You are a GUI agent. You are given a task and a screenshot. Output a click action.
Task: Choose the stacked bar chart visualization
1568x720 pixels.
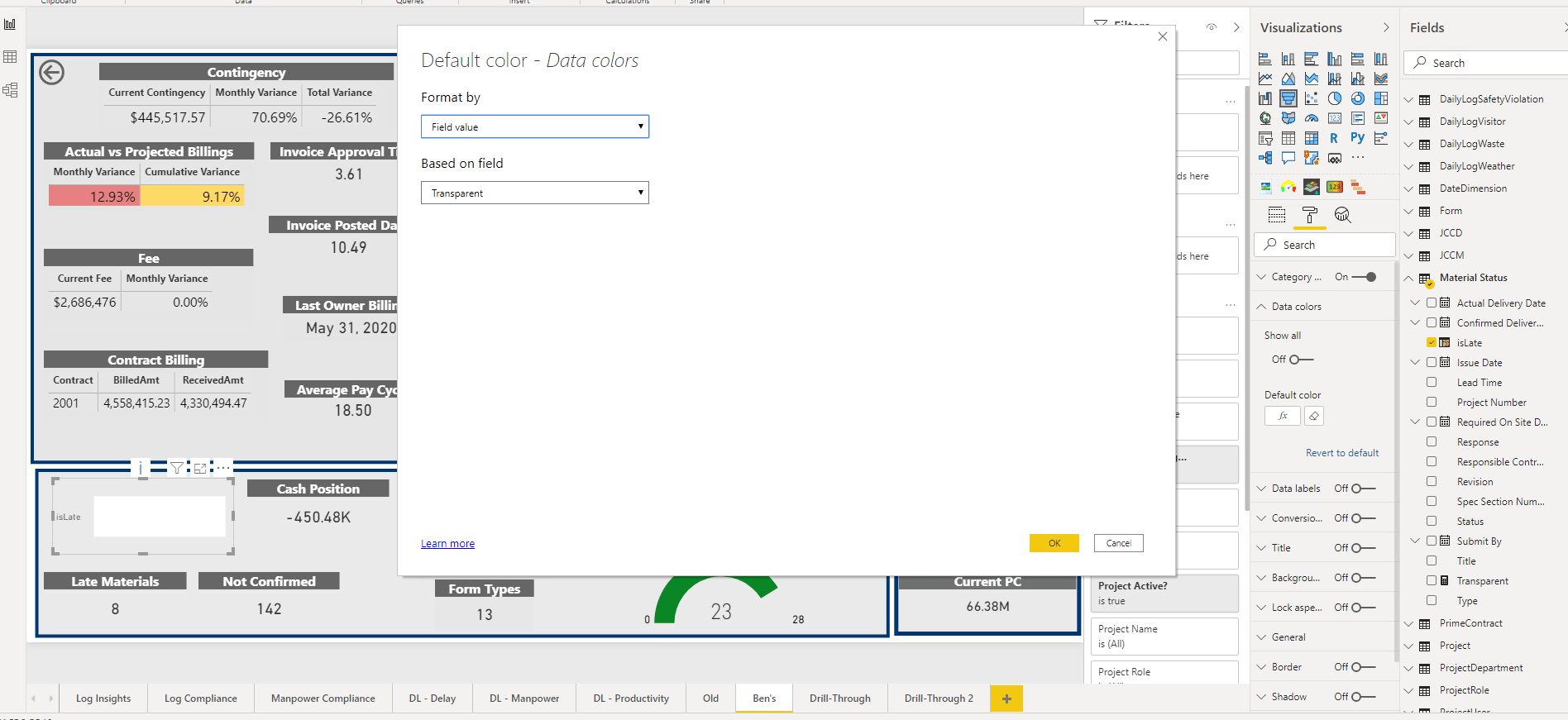[1265, 59]
